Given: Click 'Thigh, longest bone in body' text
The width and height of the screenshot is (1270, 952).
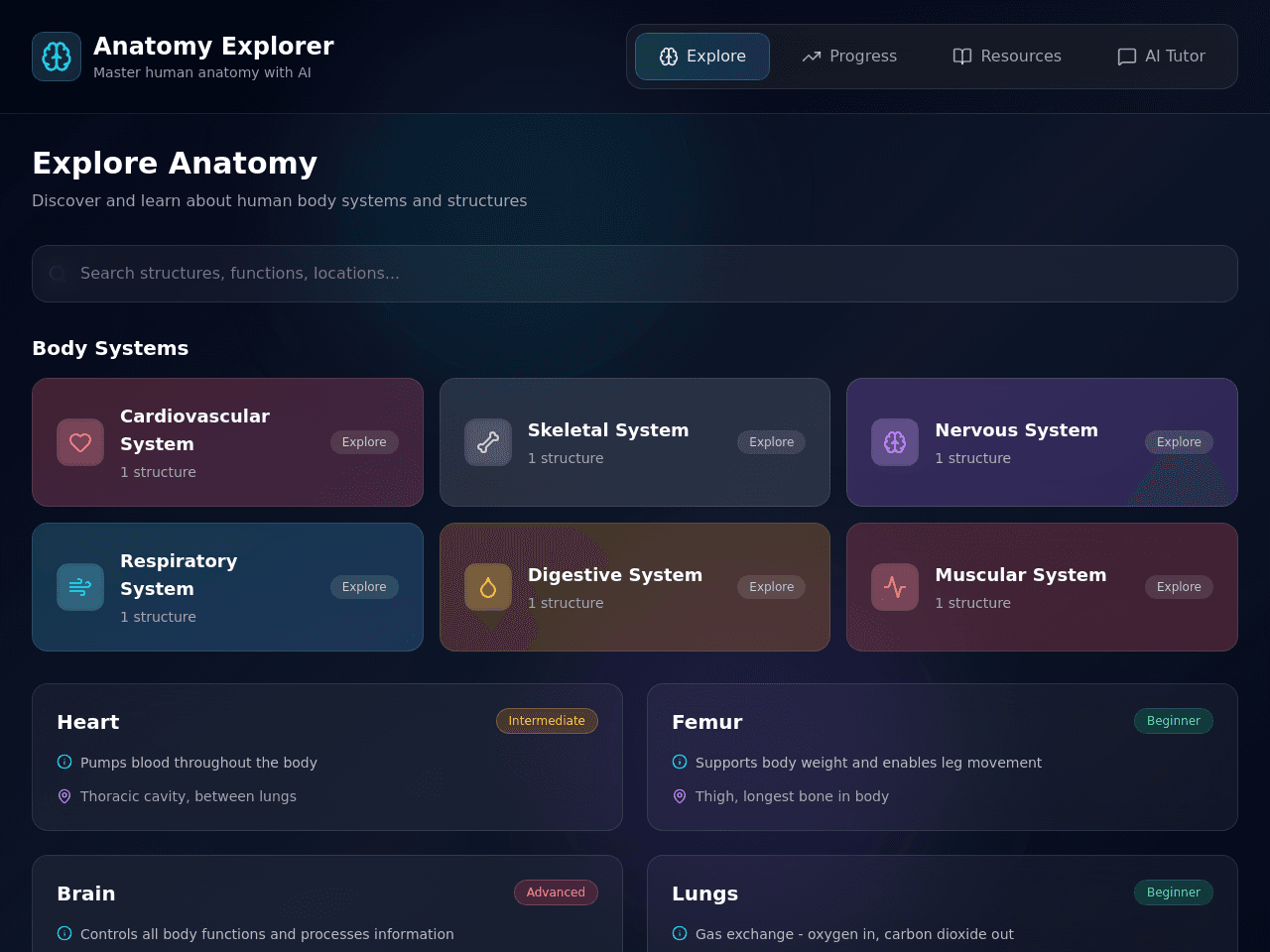Looking at the screenshot, I should [x=792, y=796].
